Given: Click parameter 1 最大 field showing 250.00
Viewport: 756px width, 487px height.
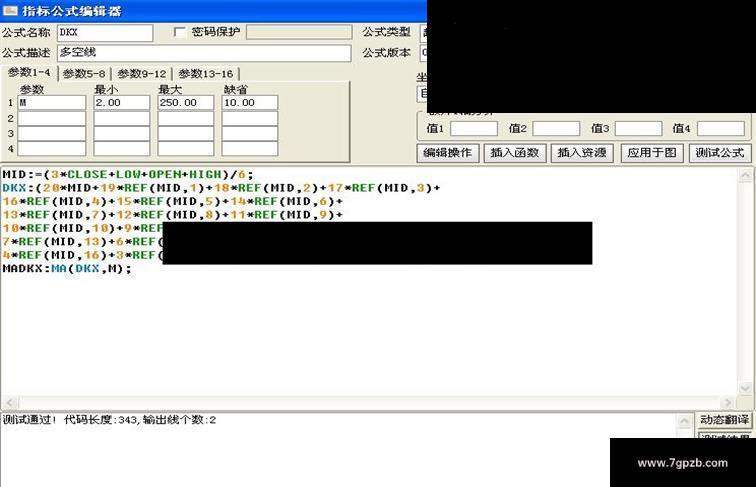Looking at the screenshot, I should click(x=186, y=103).
